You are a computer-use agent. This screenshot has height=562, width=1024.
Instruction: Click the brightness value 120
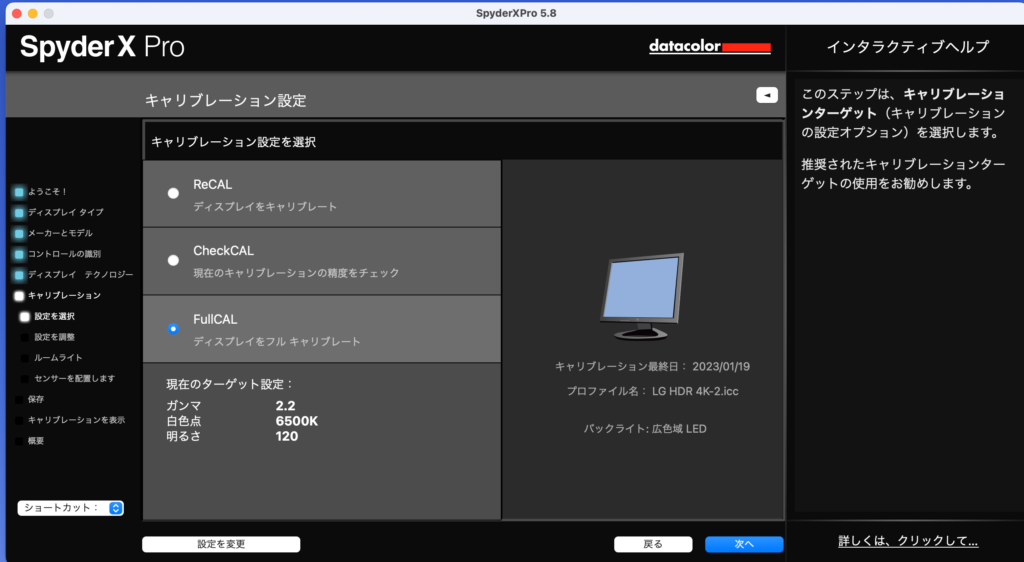click(x=287, y=436)
